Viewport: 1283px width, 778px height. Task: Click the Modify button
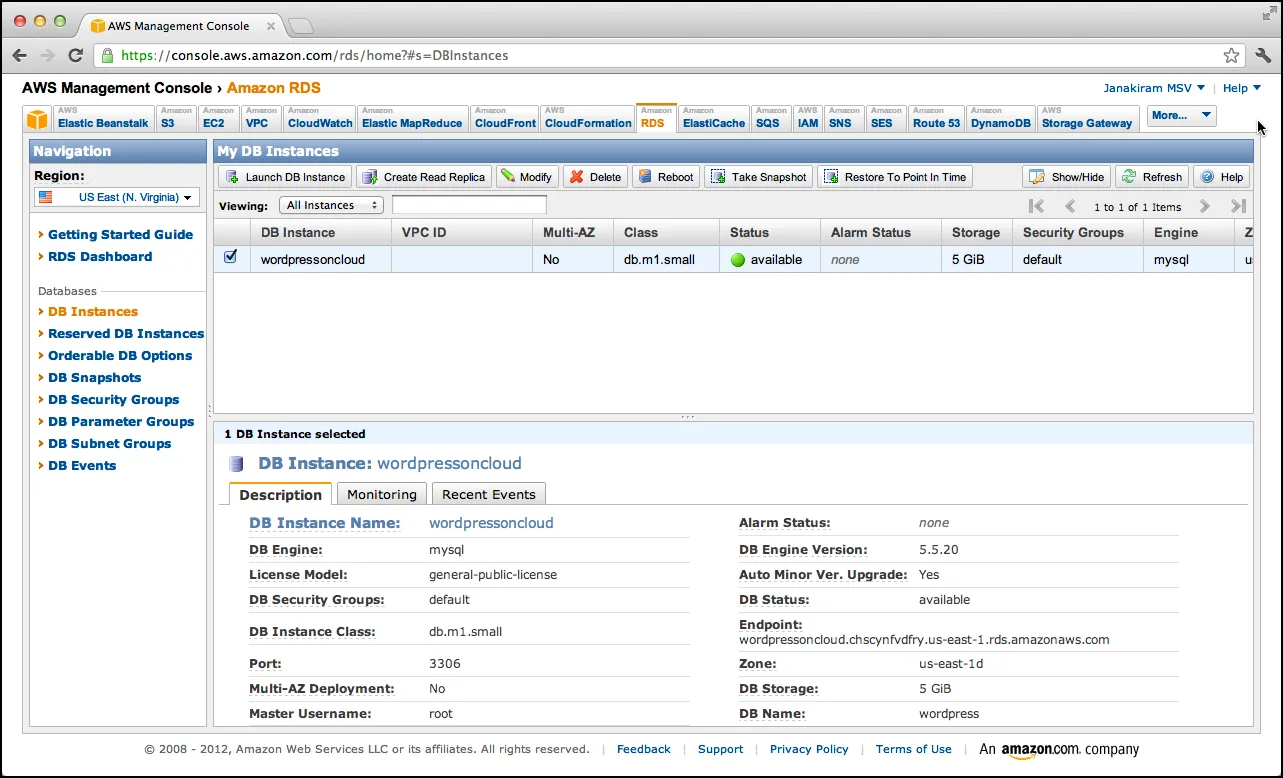[x=526, y=177]
